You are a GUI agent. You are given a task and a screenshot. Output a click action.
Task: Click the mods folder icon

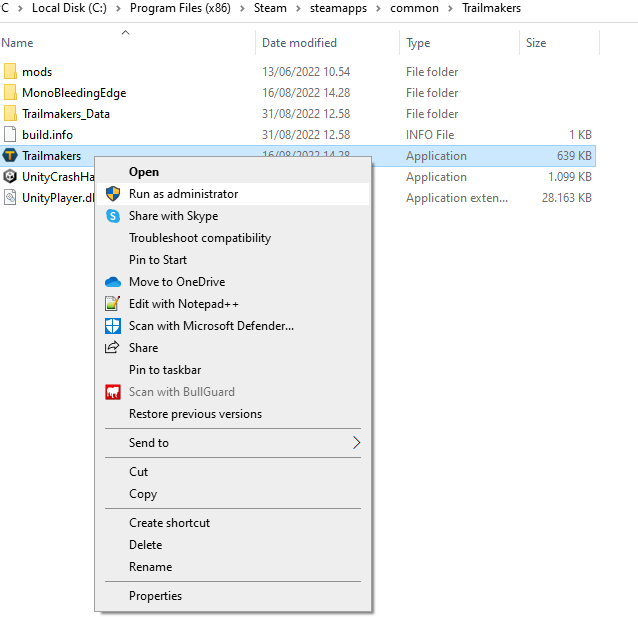[10, 71]
